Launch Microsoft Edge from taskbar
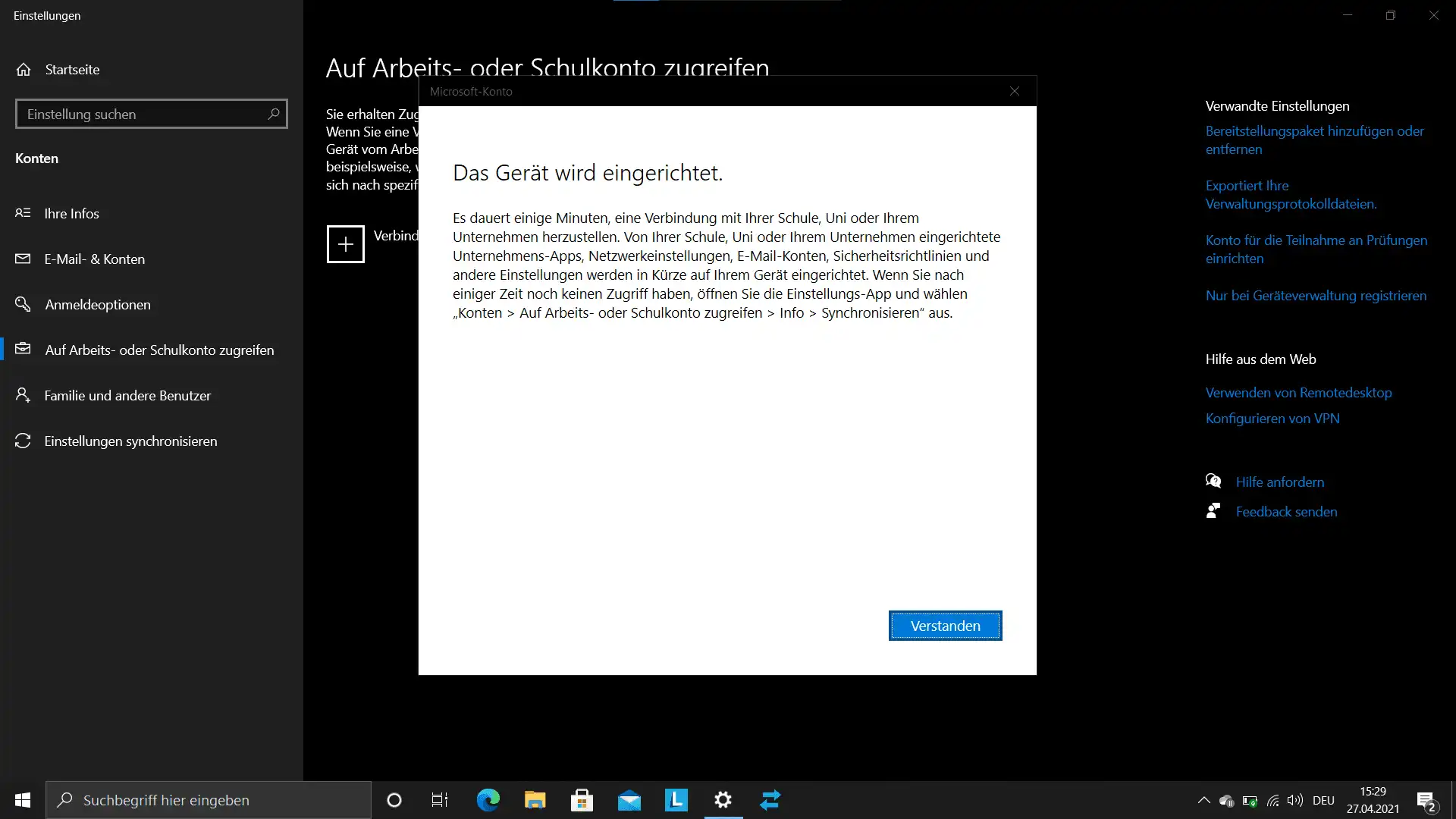Viewport: 1456px width, 819px height. pos(488,800)
